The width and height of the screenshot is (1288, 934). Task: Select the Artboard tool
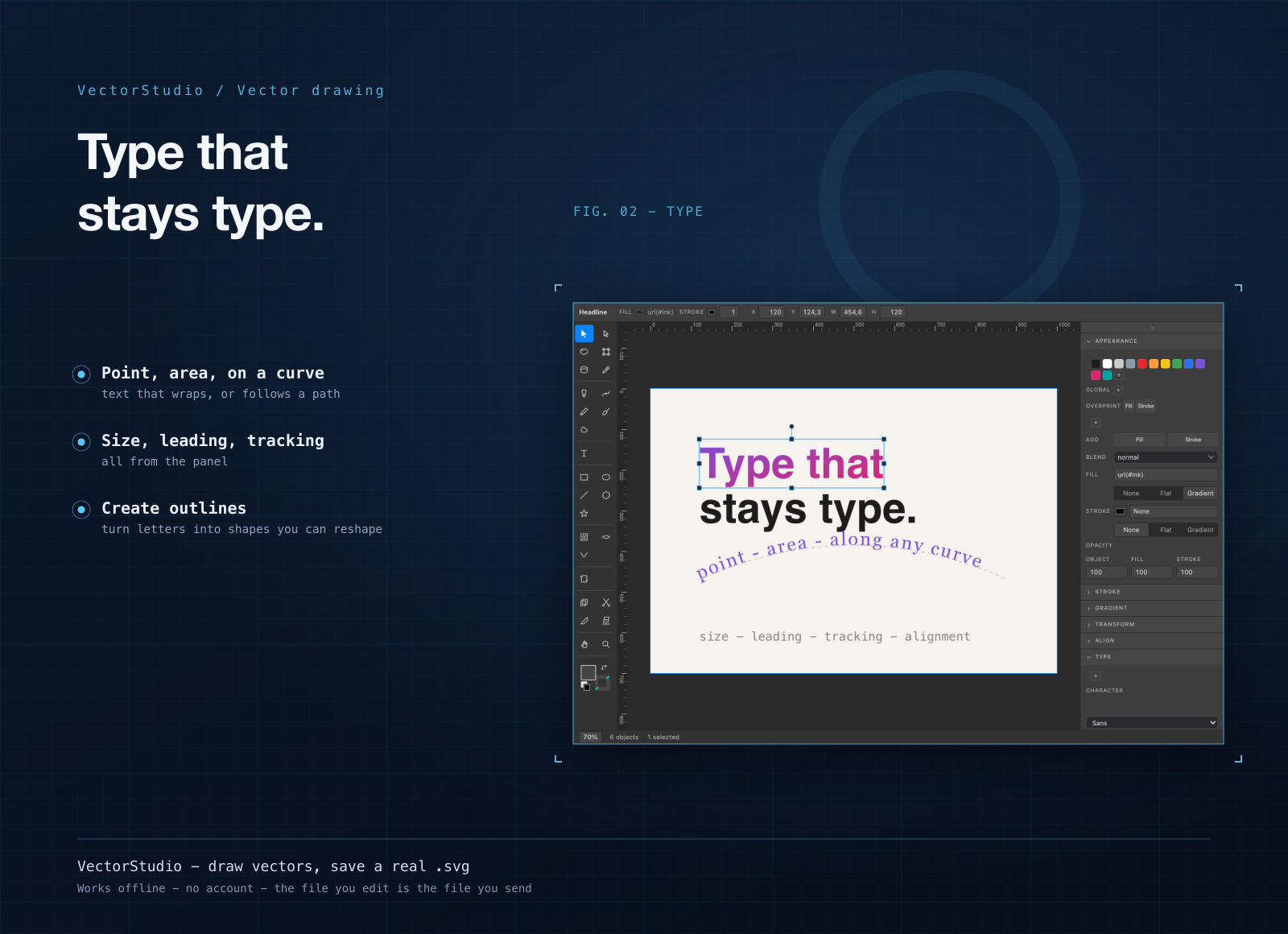(584, 579)
